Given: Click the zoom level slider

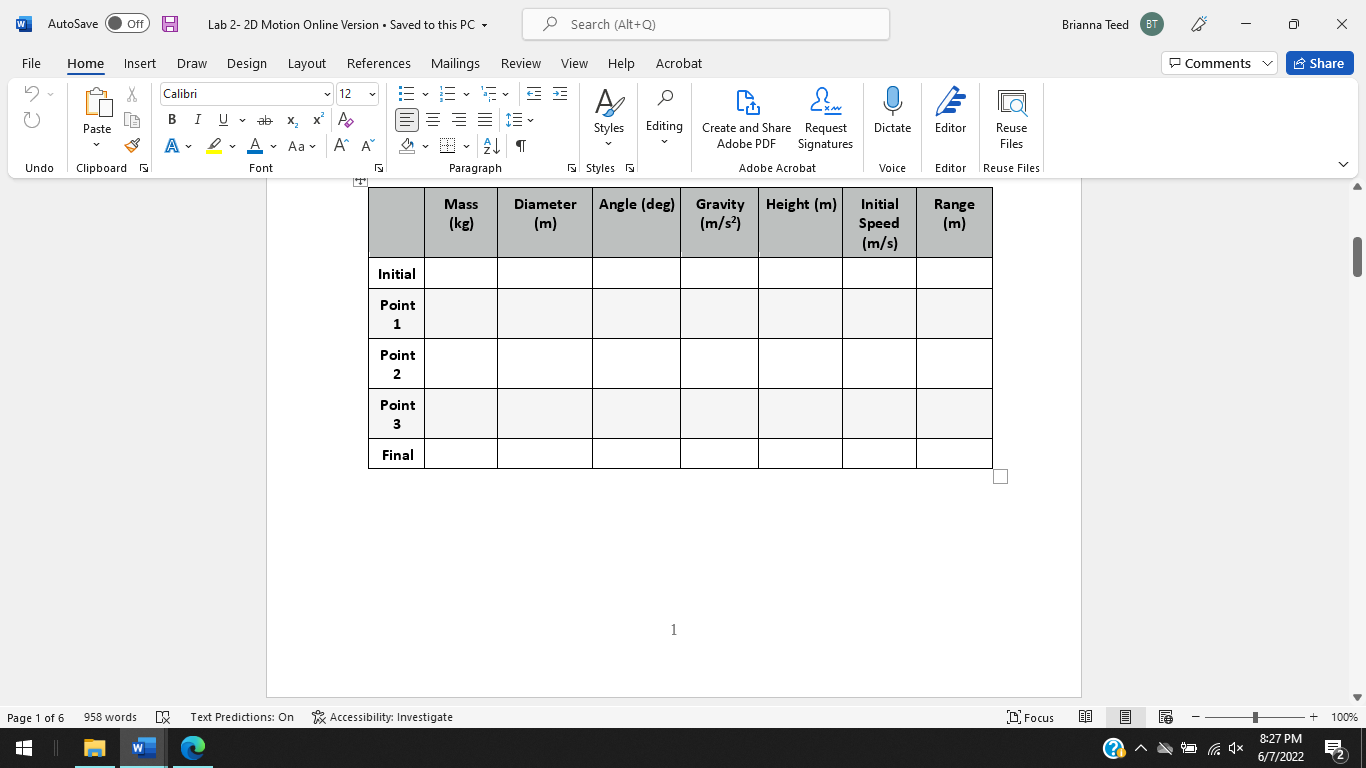Looking at the screenshot, I should (x=1255, y=717).
